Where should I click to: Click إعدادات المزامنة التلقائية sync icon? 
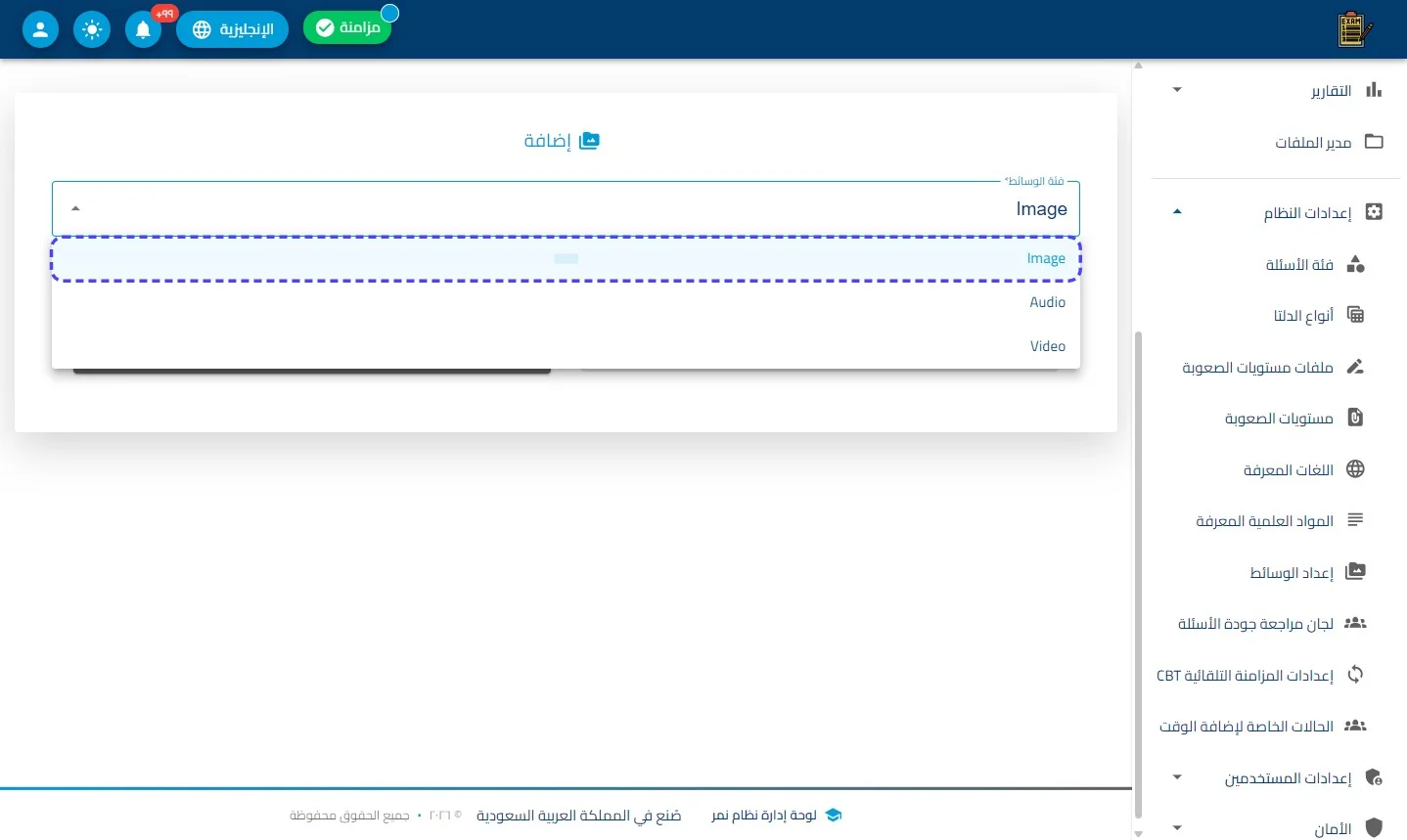[1355, 675]
